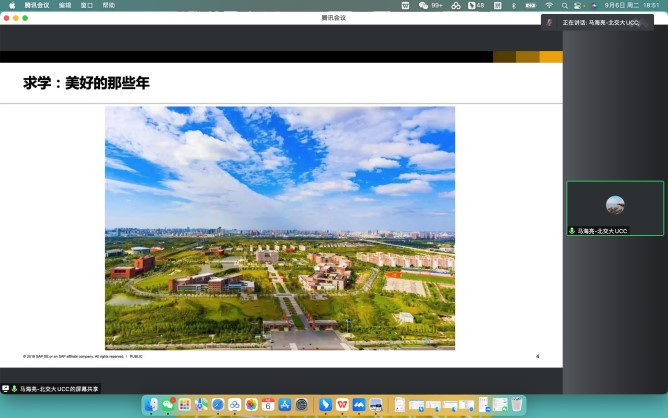
Task: Open the Bluetooth menu bar icon
Action: (513, 5)
